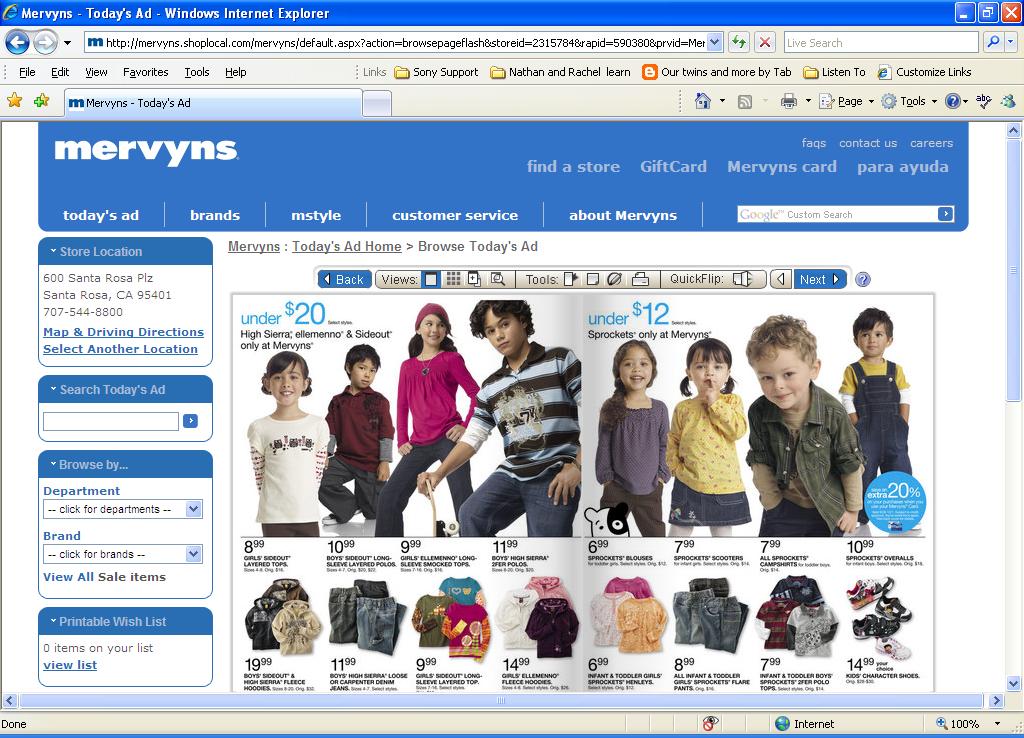Open the home button dropdown arrow
Screen dimensions: 1024x738
[722, 101]
